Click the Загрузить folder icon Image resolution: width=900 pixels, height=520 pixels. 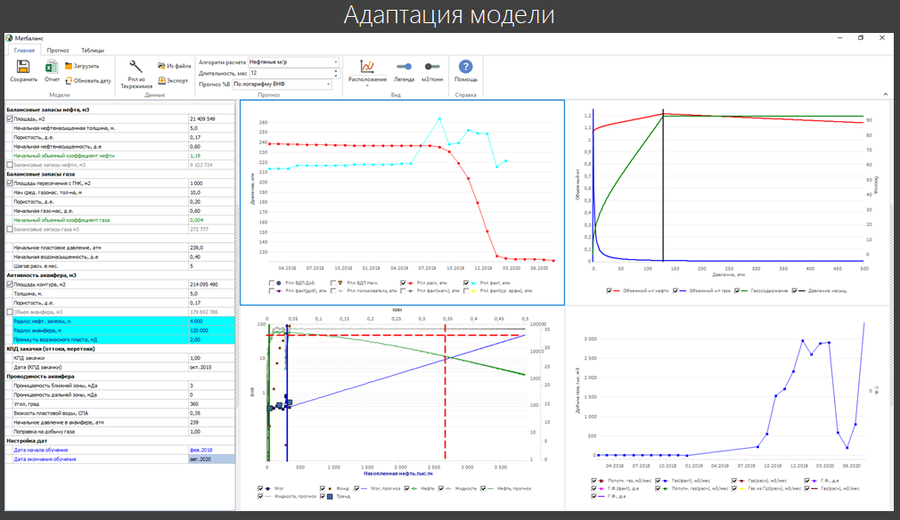tap(68, 66)
